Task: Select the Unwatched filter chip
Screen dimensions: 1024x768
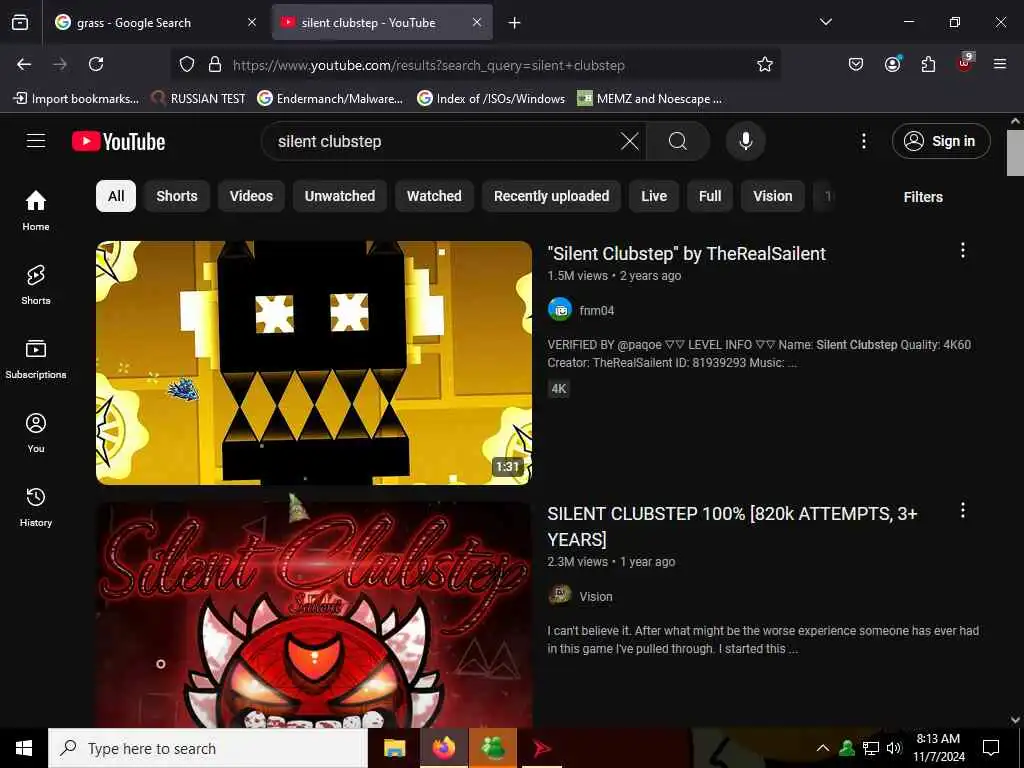Action: 340,196
